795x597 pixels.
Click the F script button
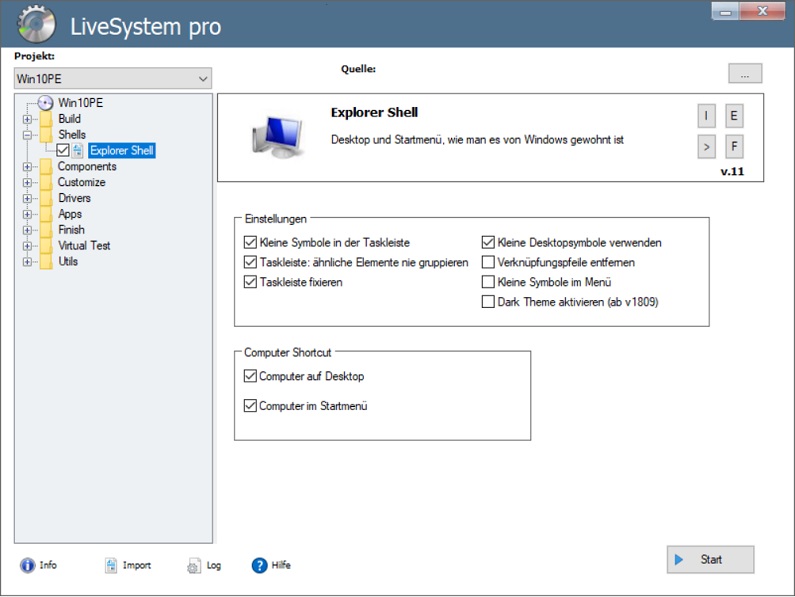(x=734, y=147)
